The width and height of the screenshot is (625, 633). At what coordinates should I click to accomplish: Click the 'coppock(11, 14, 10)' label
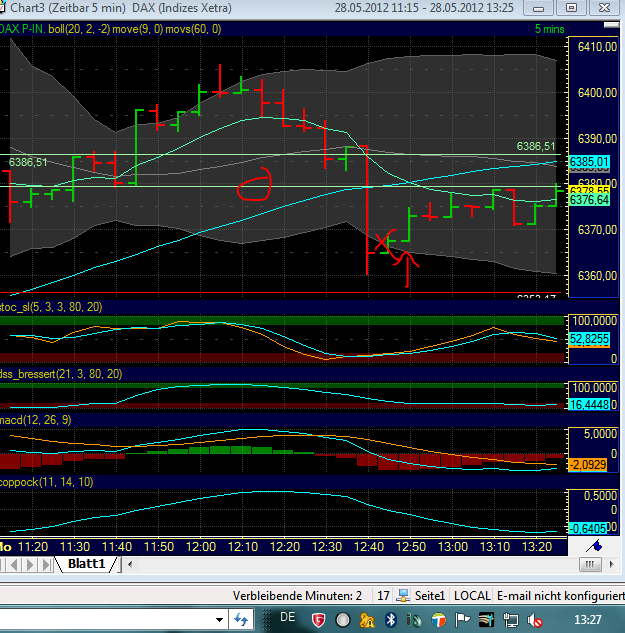click(46, 482)
